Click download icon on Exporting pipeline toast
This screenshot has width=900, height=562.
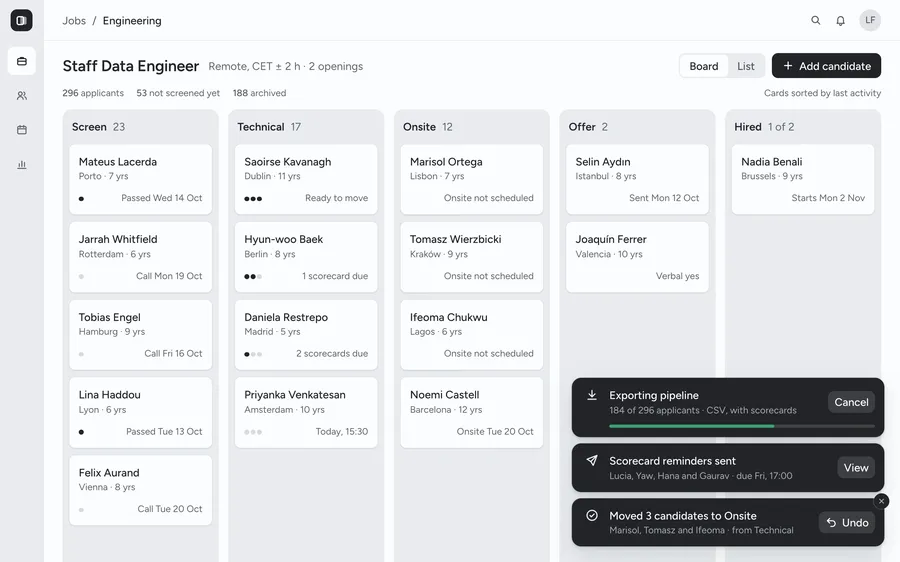592,395
